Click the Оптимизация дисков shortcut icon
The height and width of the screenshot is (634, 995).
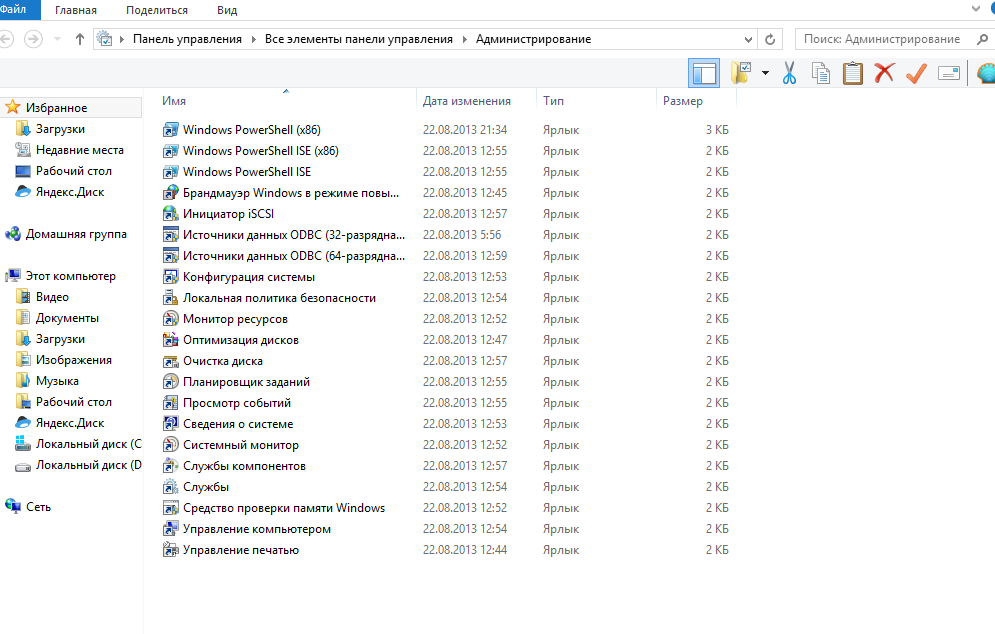[x=171, y=340]
